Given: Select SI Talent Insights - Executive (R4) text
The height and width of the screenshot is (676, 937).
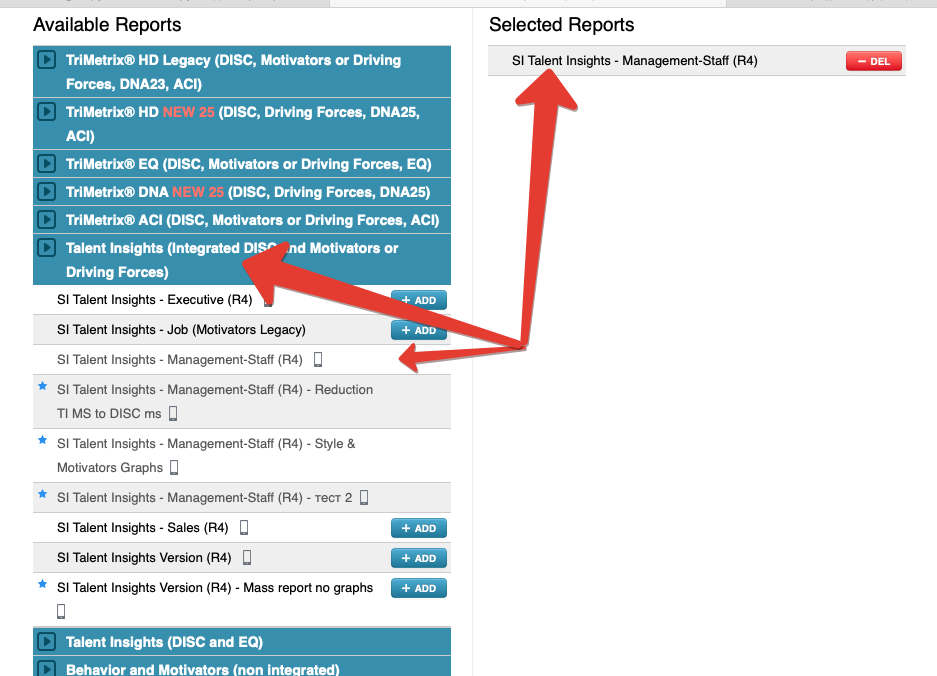Looking at the screenshot, I should [x=155, y=299].
